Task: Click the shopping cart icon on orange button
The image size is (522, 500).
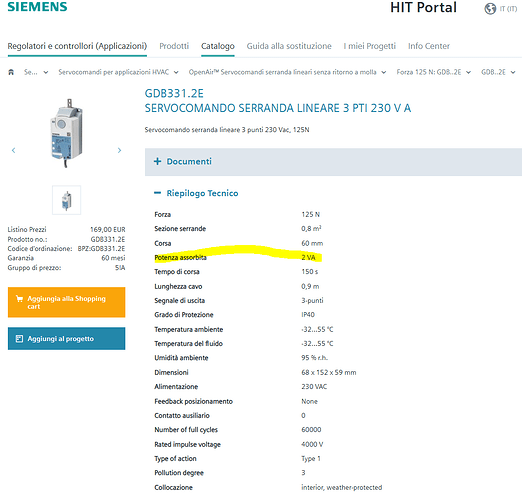Action: coord(20,299)
